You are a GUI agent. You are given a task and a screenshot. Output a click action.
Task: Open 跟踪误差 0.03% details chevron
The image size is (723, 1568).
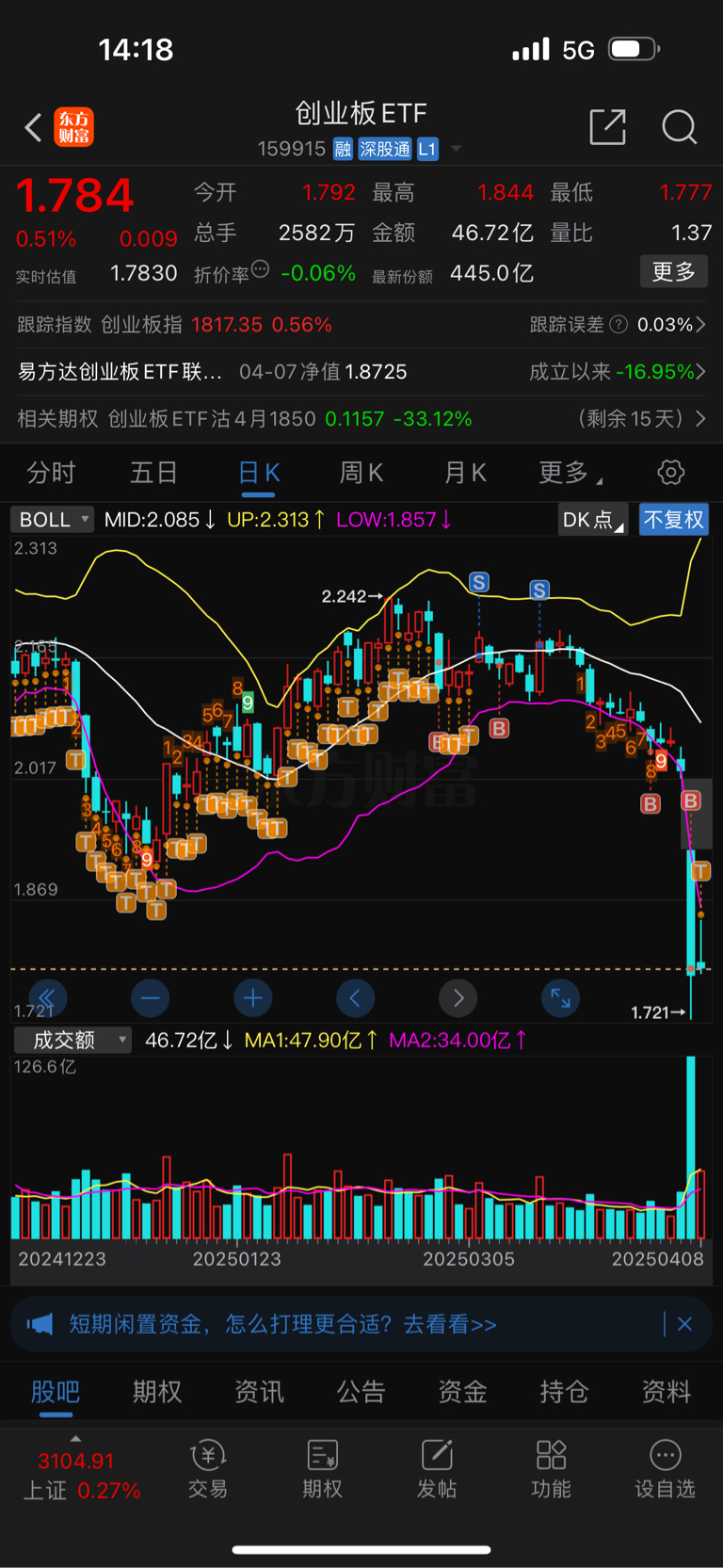(700, 325)
